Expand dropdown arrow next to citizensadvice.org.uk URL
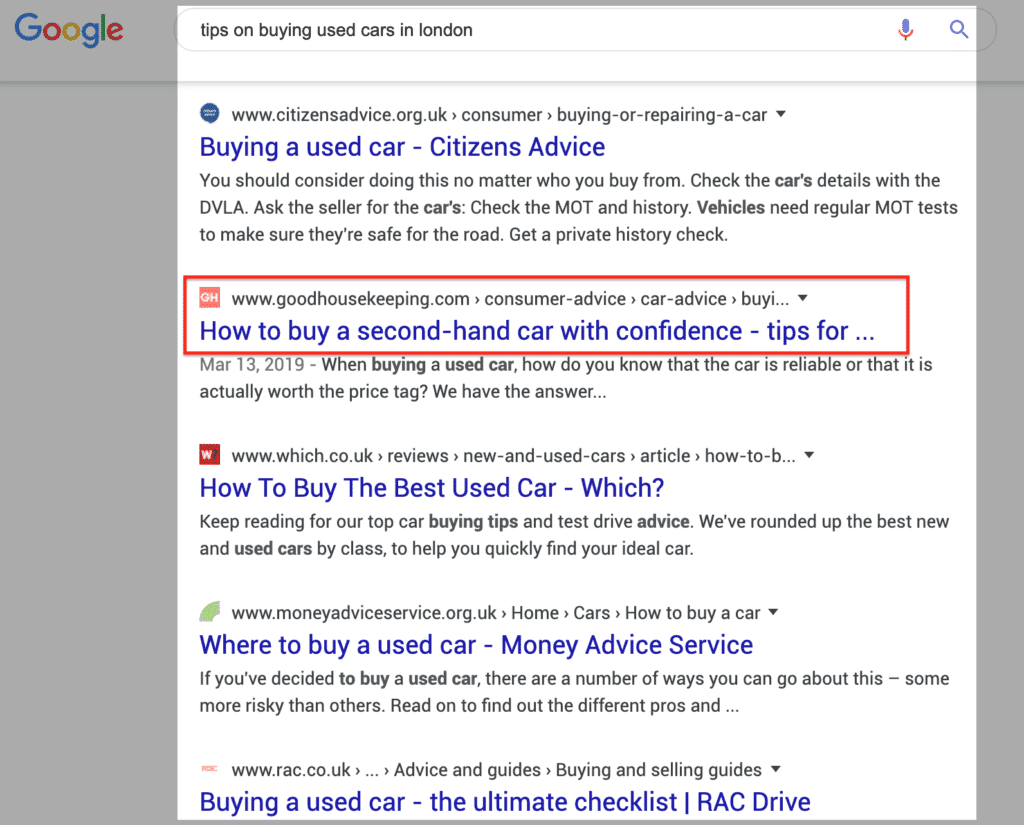Screen dimensions: 1024x825 point(780,114)
